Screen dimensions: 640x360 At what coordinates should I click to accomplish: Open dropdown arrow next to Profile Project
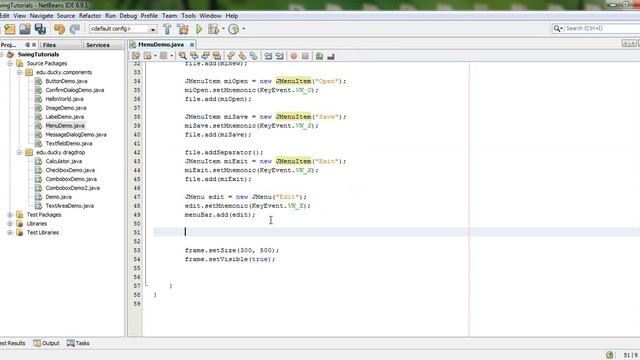(x=244, y=29)
